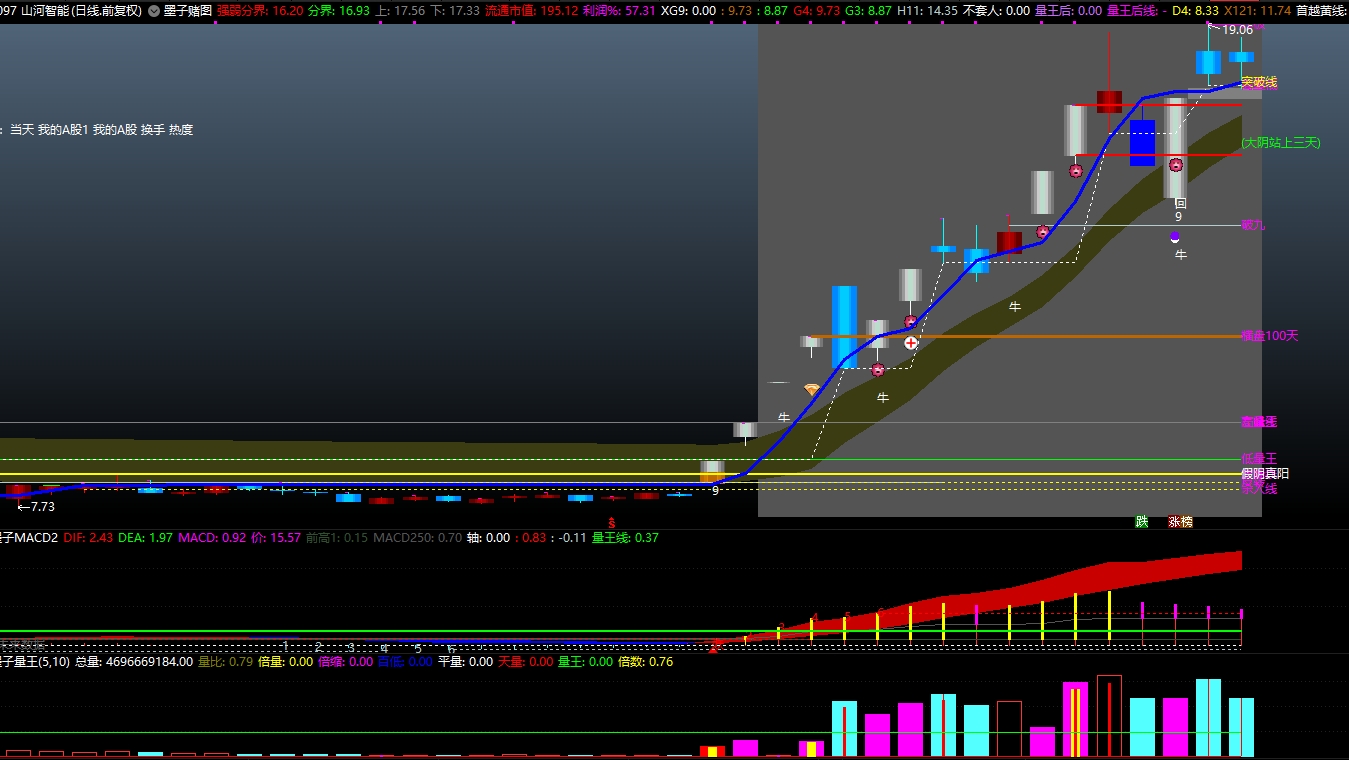Click the X121: 11.74 value
Viewport: 1349px width, 760px height.
[x=1257, y=11]
